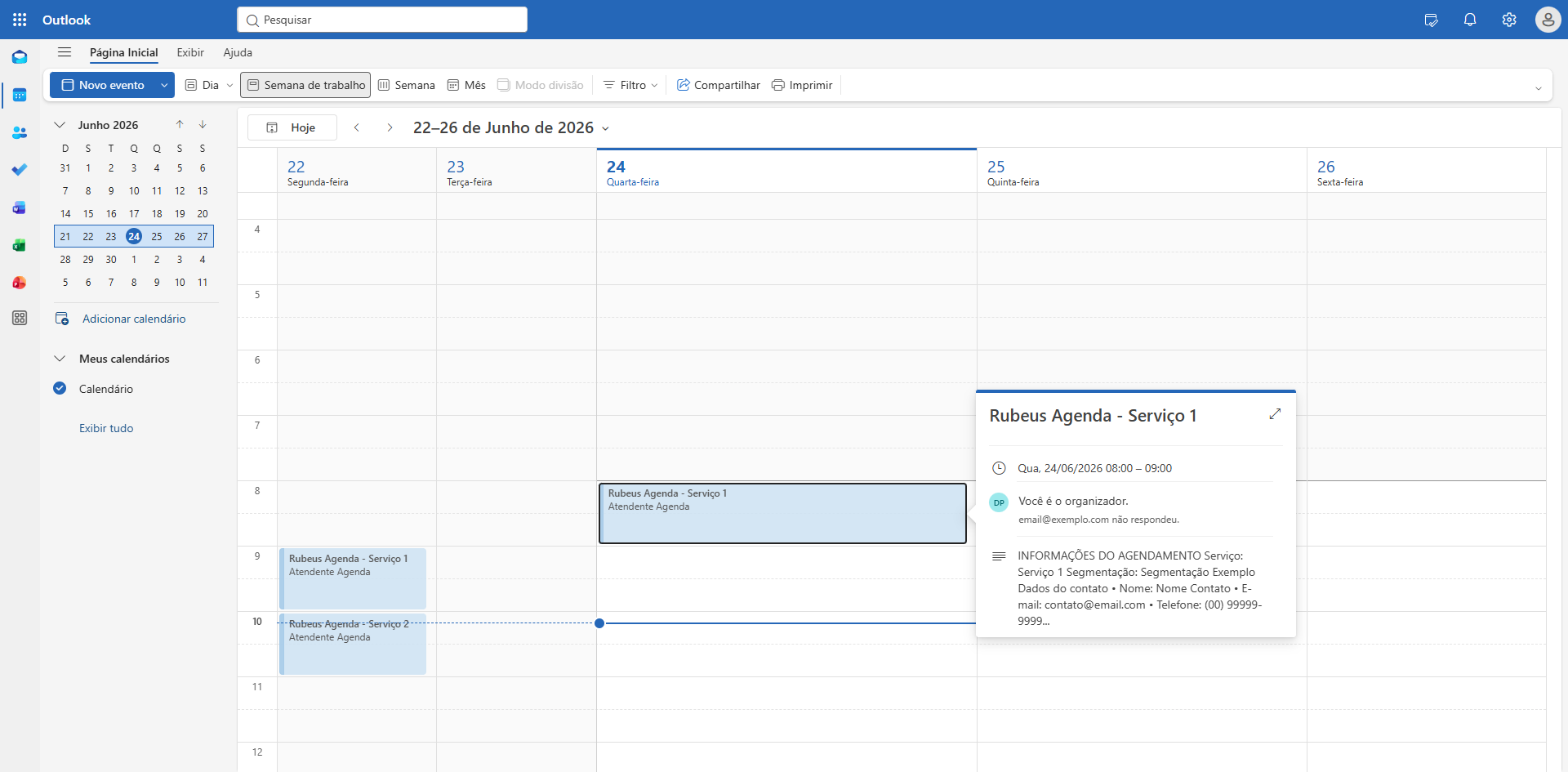Screen dimensions: 1568x772
Task: Expand the event popup to full view
Action: click(x=1275, y=414)
